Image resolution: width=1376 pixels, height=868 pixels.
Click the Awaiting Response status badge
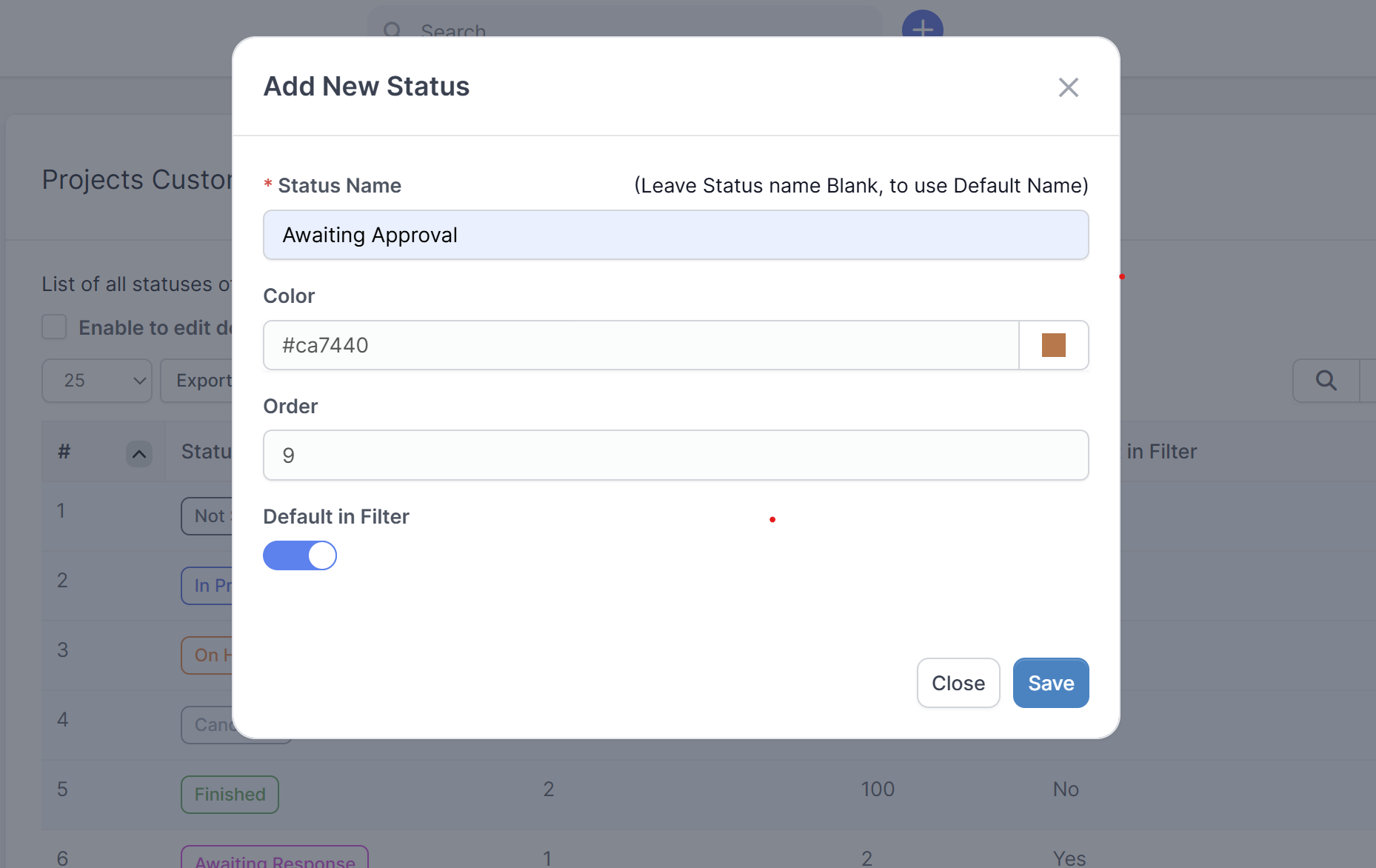[273, 859]
